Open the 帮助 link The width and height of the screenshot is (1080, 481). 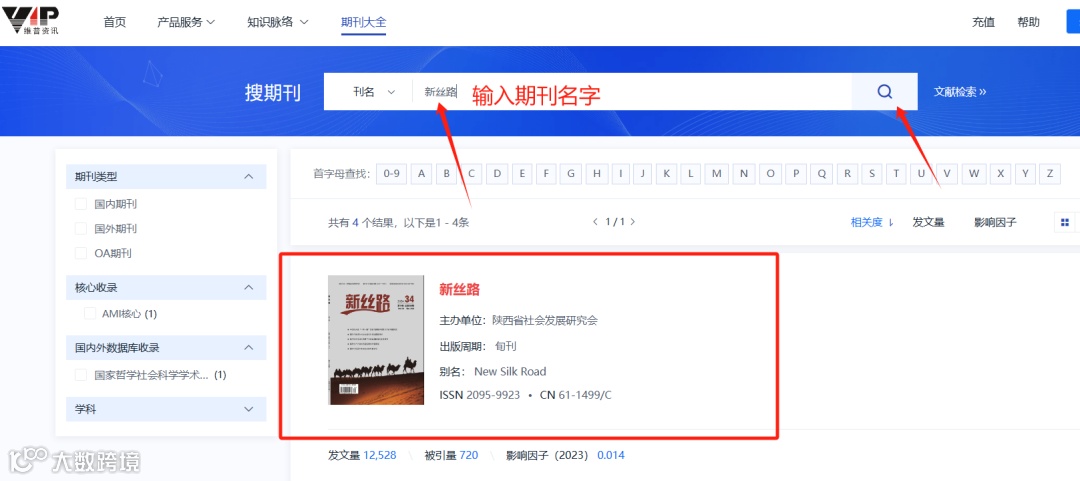(1028, 22)
